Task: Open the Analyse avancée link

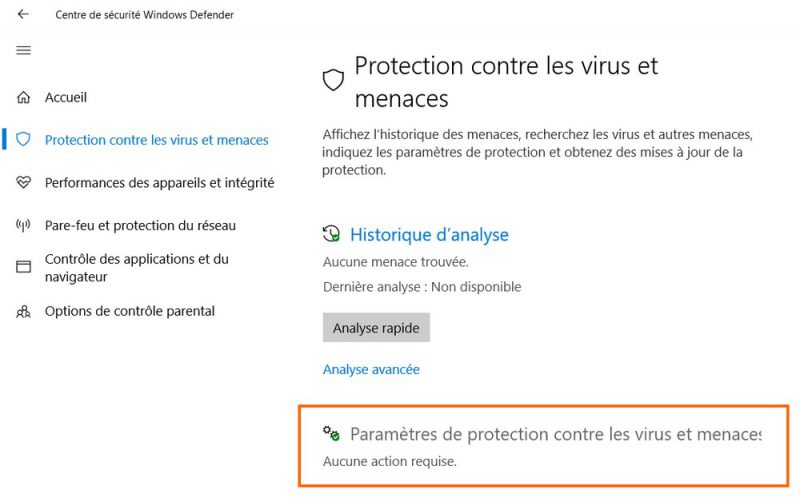Action: 371,369
